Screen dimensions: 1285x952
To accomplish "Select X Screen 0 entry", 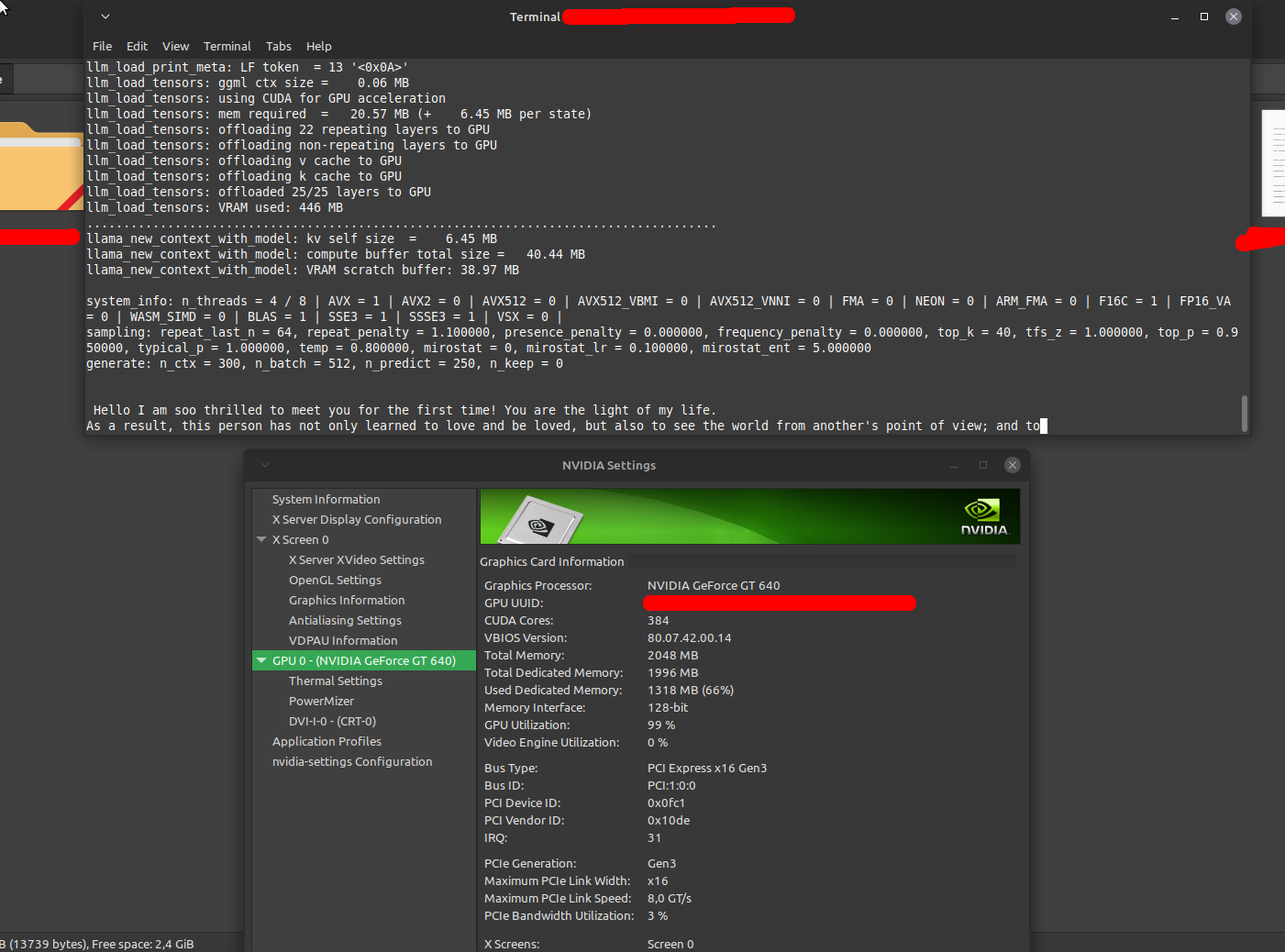I will tap(300, 539).
